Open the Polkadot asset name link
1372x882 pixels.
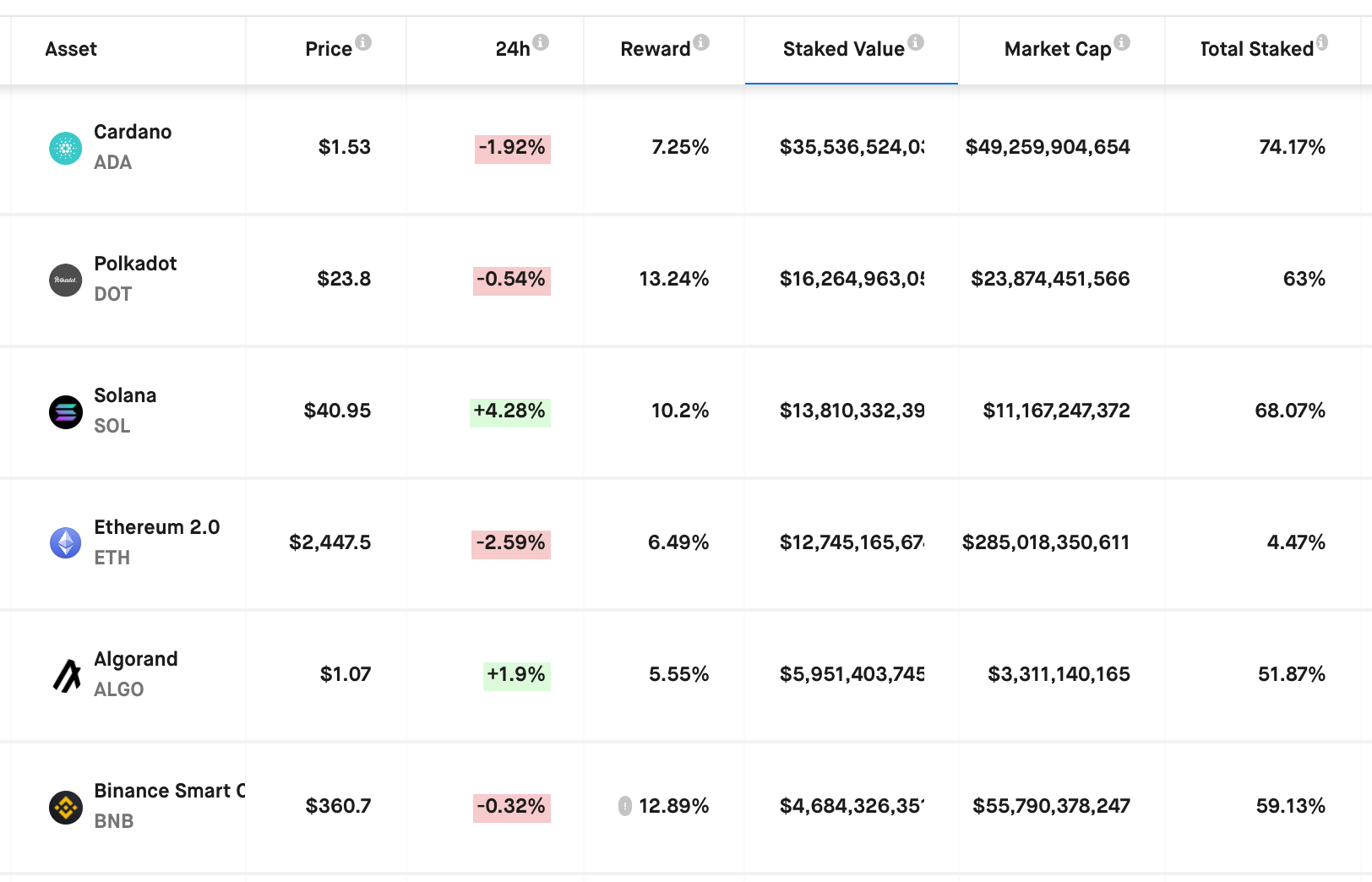tap(135, 264)
